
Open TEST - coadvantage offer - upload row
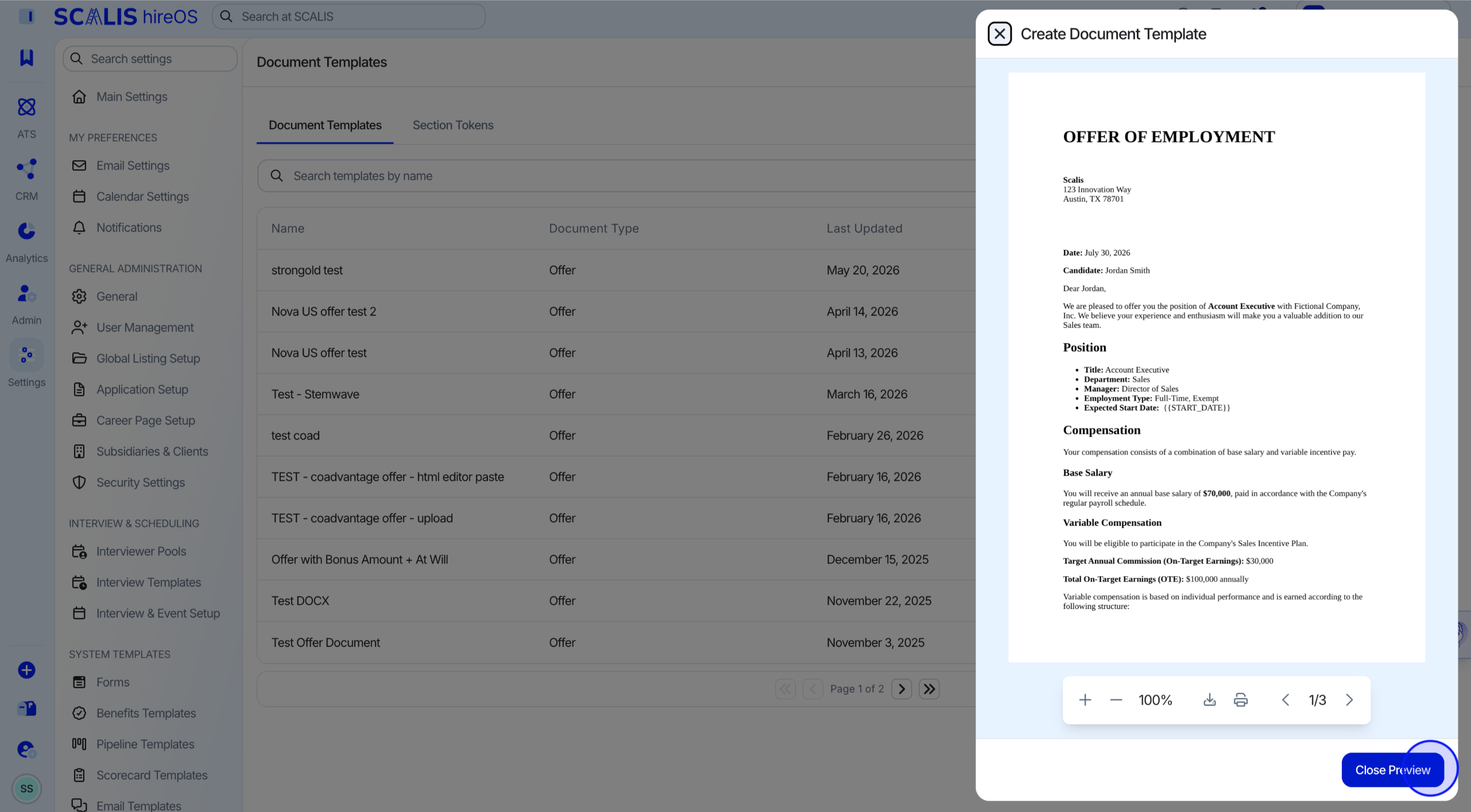point(616,518)
